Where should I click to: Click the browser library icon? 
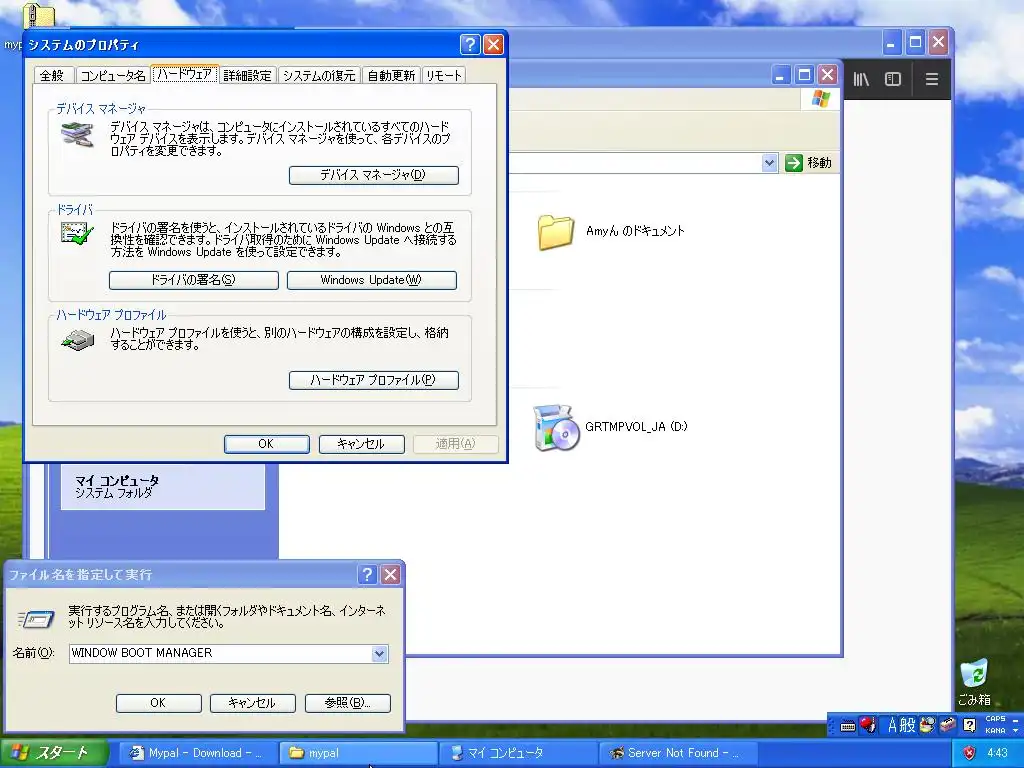(x=861, y=79)
